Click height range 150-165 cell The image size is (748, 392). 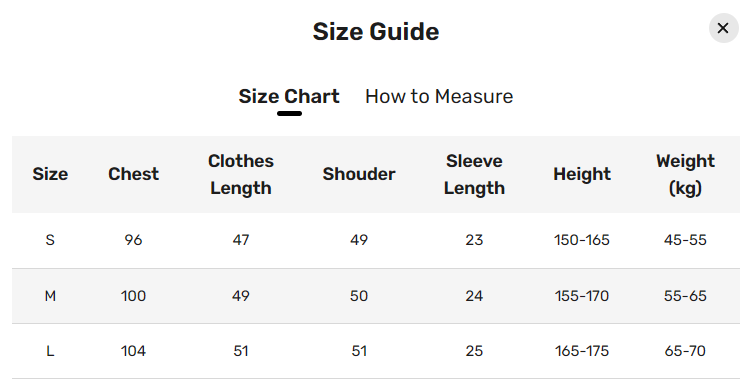click(x=582, y=240)
